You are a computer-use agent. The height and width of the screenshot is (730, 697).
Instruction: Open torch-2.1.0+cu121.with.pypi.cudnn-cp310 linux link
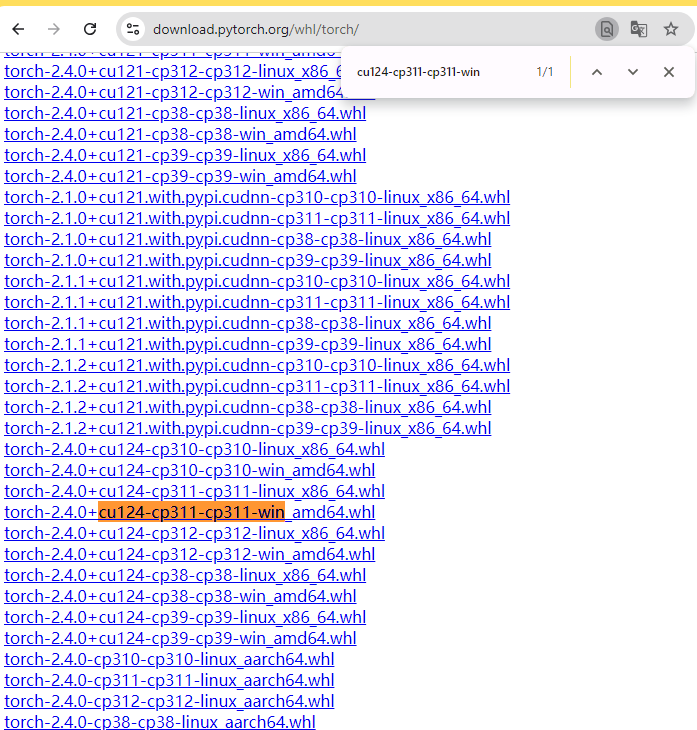pyautogui.click(x=257, y=197)
